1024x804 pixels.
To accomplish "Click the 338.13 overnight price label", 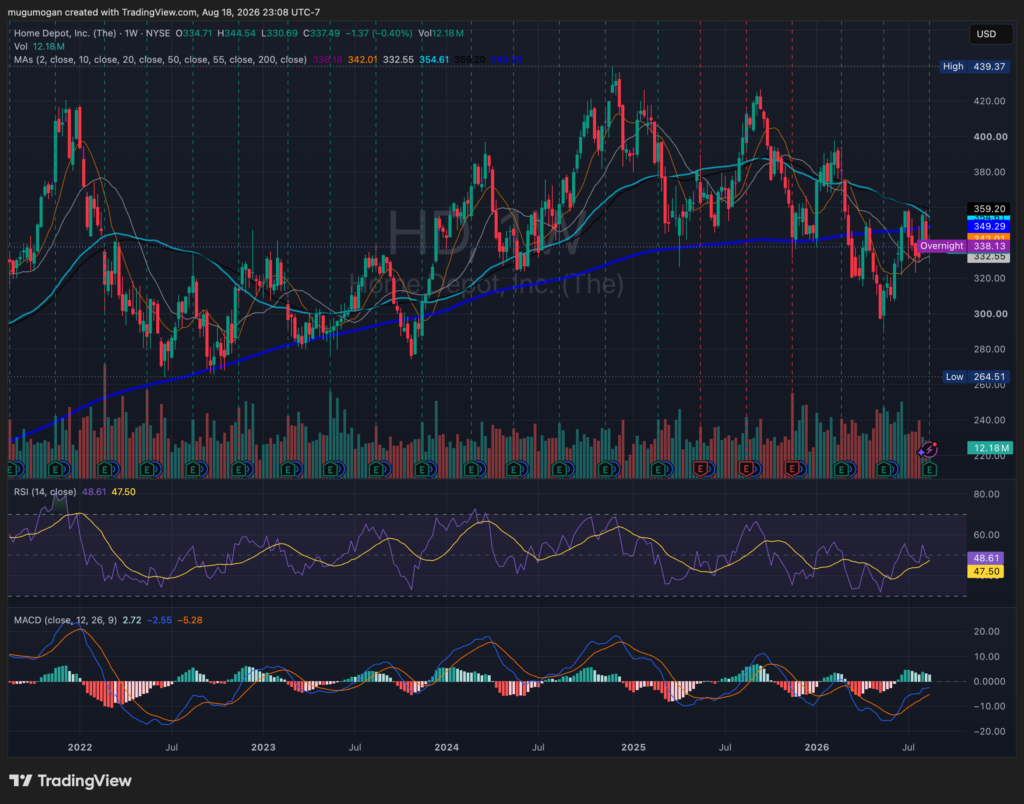I will coord(989,246).
